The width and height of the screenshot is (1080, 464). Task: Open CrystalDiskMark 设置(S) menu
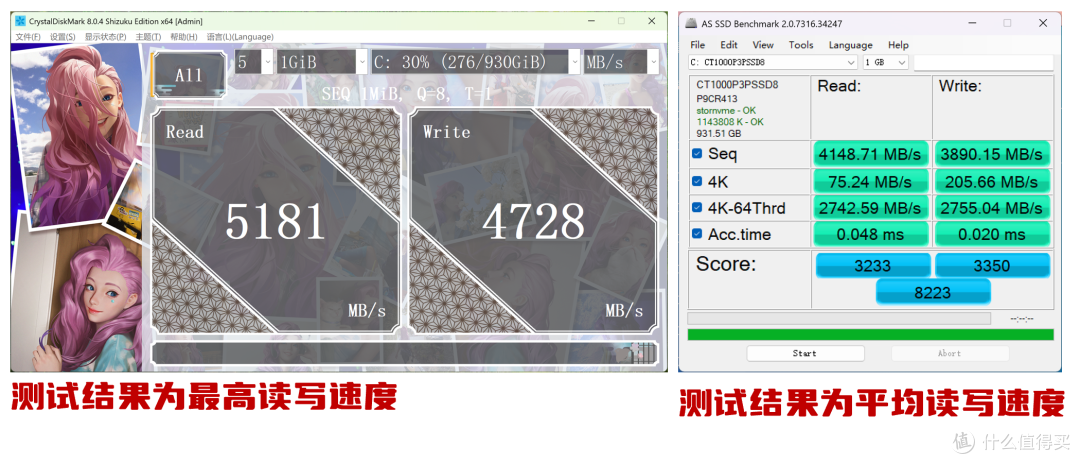coord(63,36)
